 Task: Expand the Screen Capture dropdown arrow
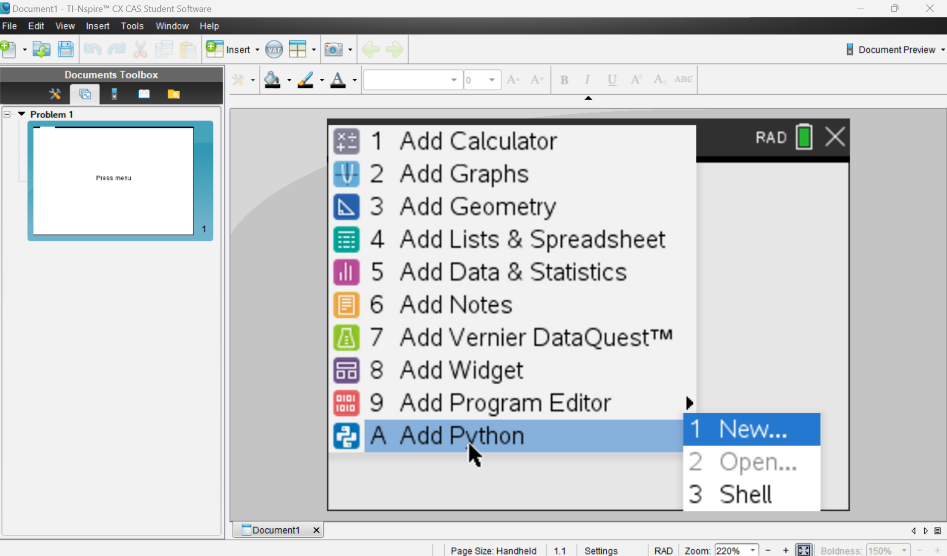pos(350,50)
